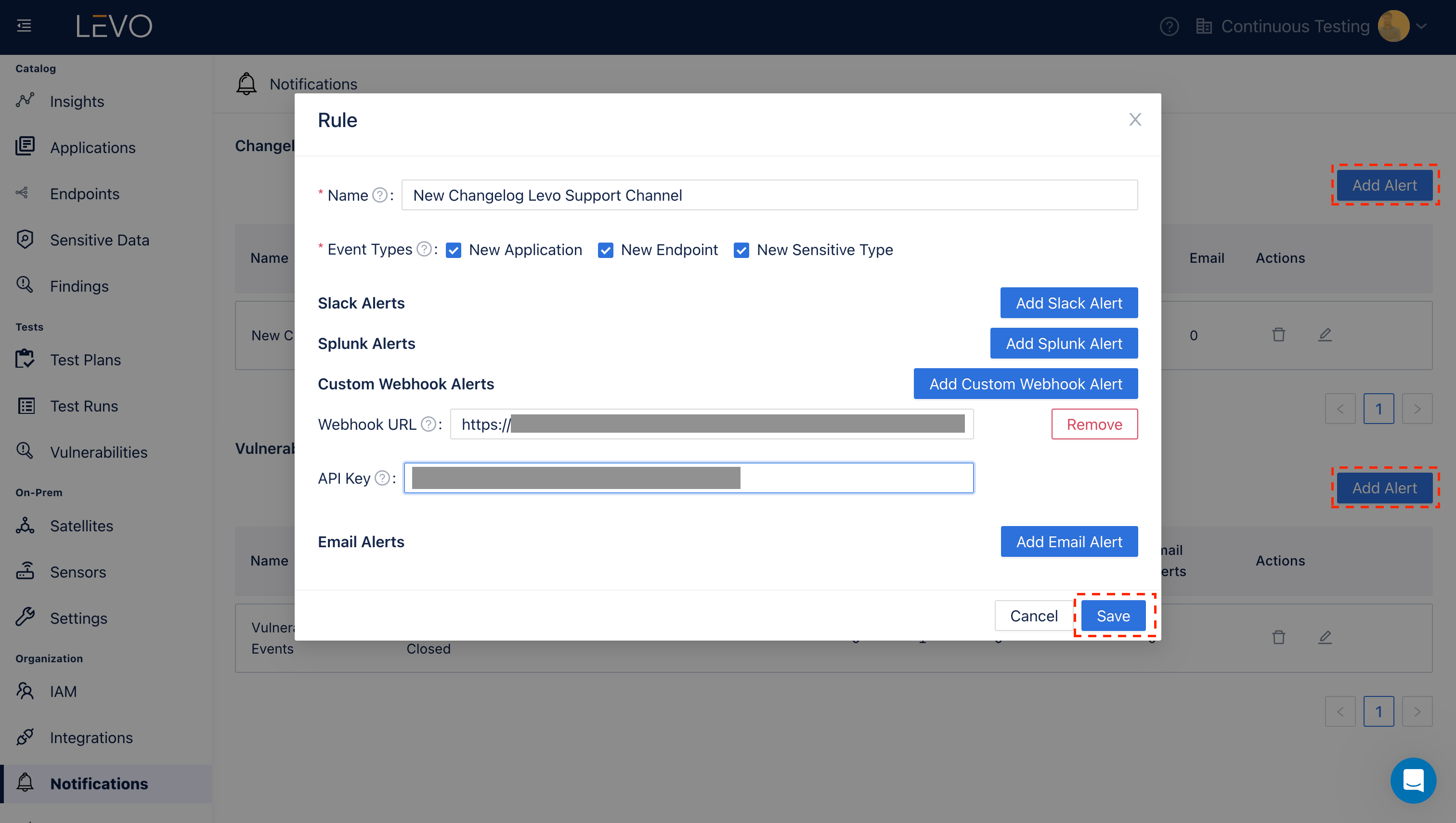The width and height of the screenshot is (1456, 823).
Task: Click the hamburger menu collapse icon
Action: pos(24,26)
